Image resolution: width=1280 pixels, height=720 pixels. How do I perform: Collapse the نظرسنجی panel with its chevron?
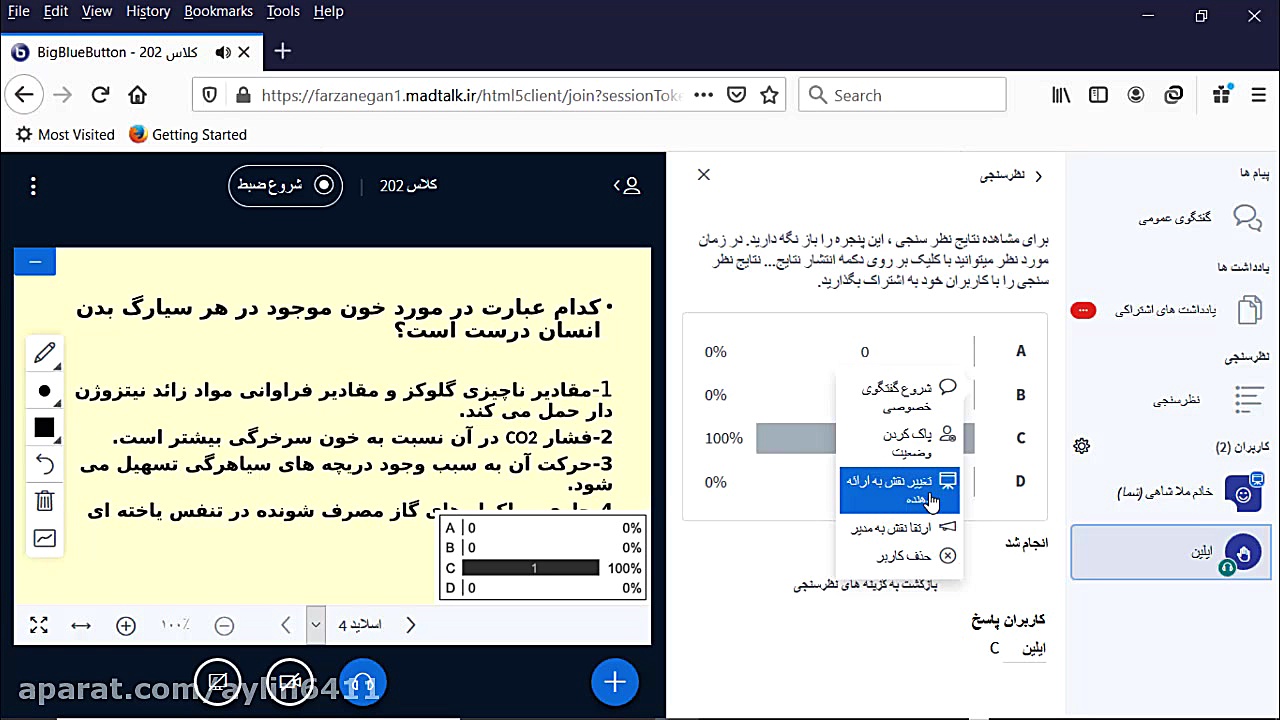point(1038,175)
